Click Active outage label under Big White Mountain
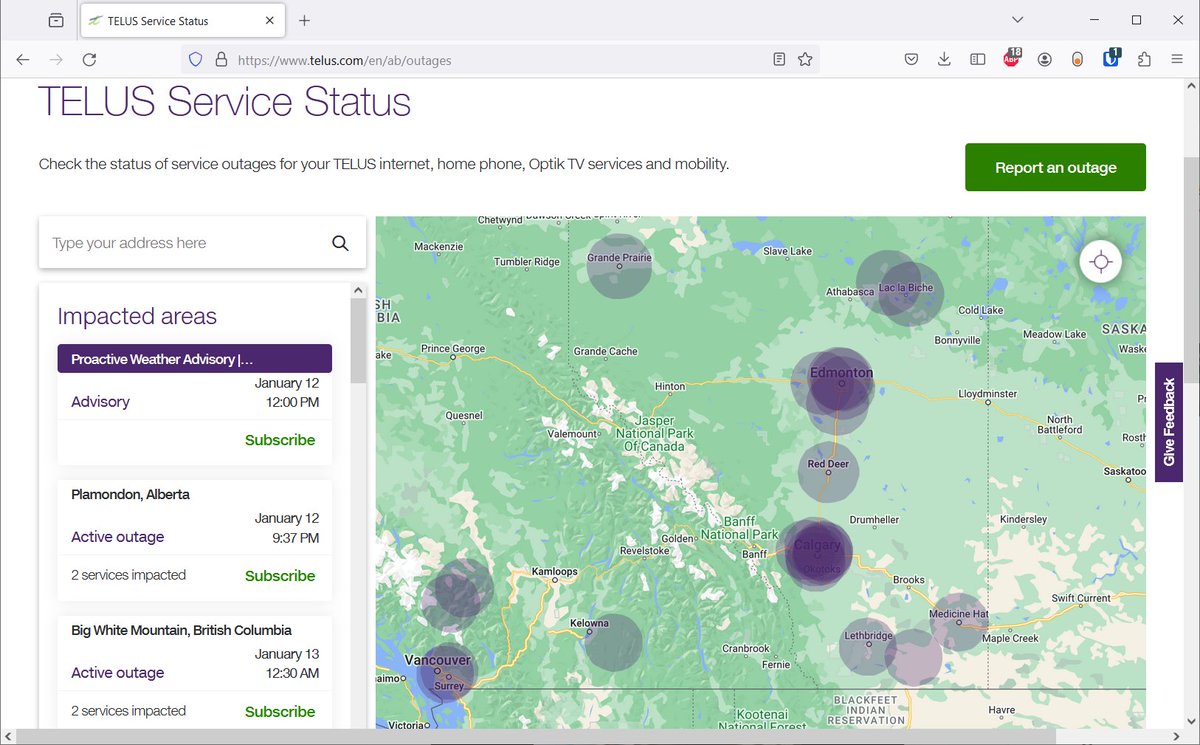The width and height of the screenshot is (1200, 745). click(x=117, y=673)
